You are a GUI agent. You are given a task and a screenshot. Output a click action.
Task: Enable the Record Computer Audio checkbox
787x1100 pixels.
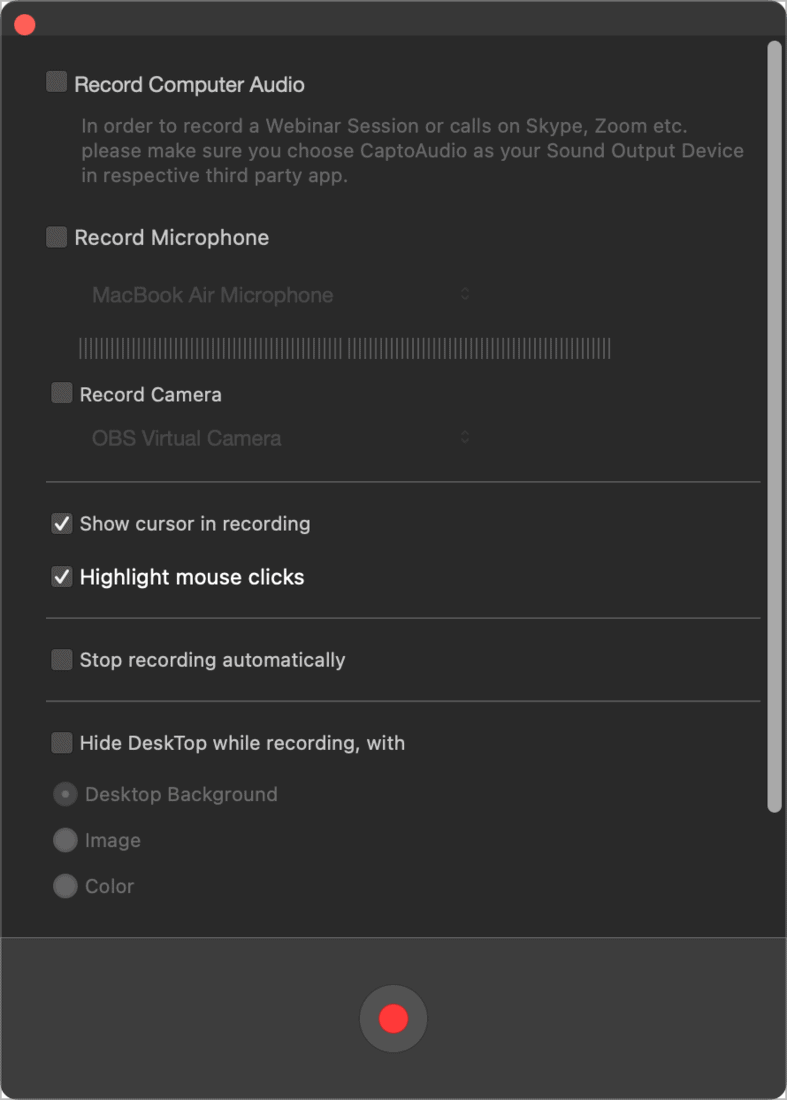[x=56, y=84]
